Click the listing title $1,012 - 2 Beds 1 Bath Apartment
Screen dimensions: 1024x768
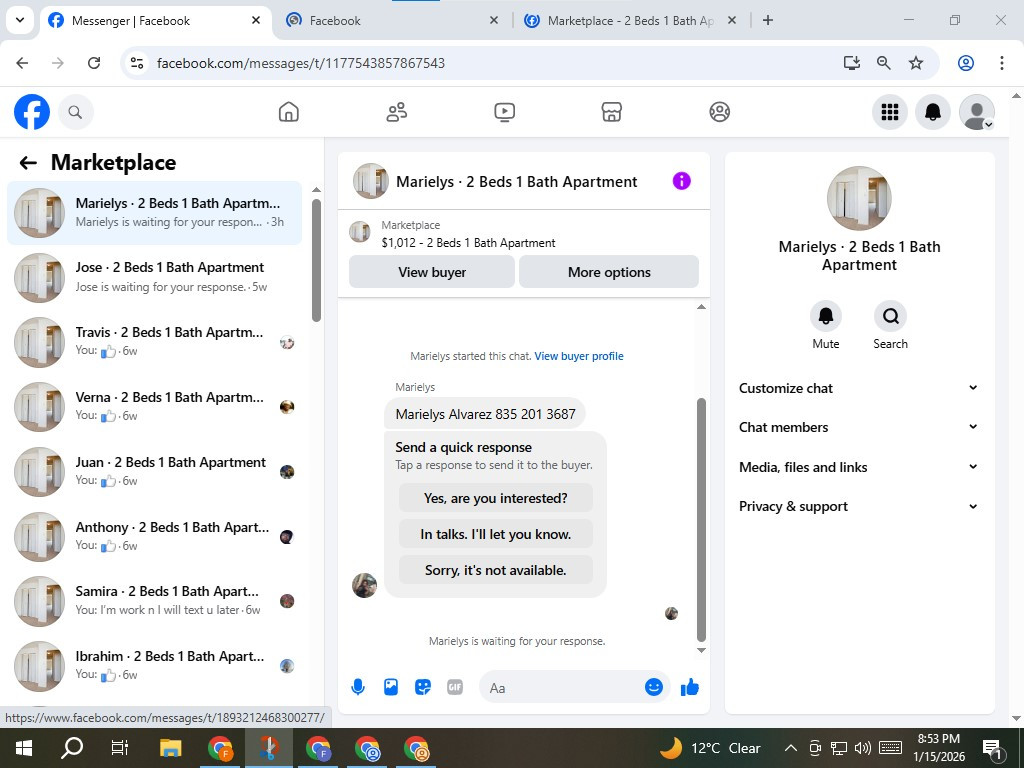click(468, 243)
